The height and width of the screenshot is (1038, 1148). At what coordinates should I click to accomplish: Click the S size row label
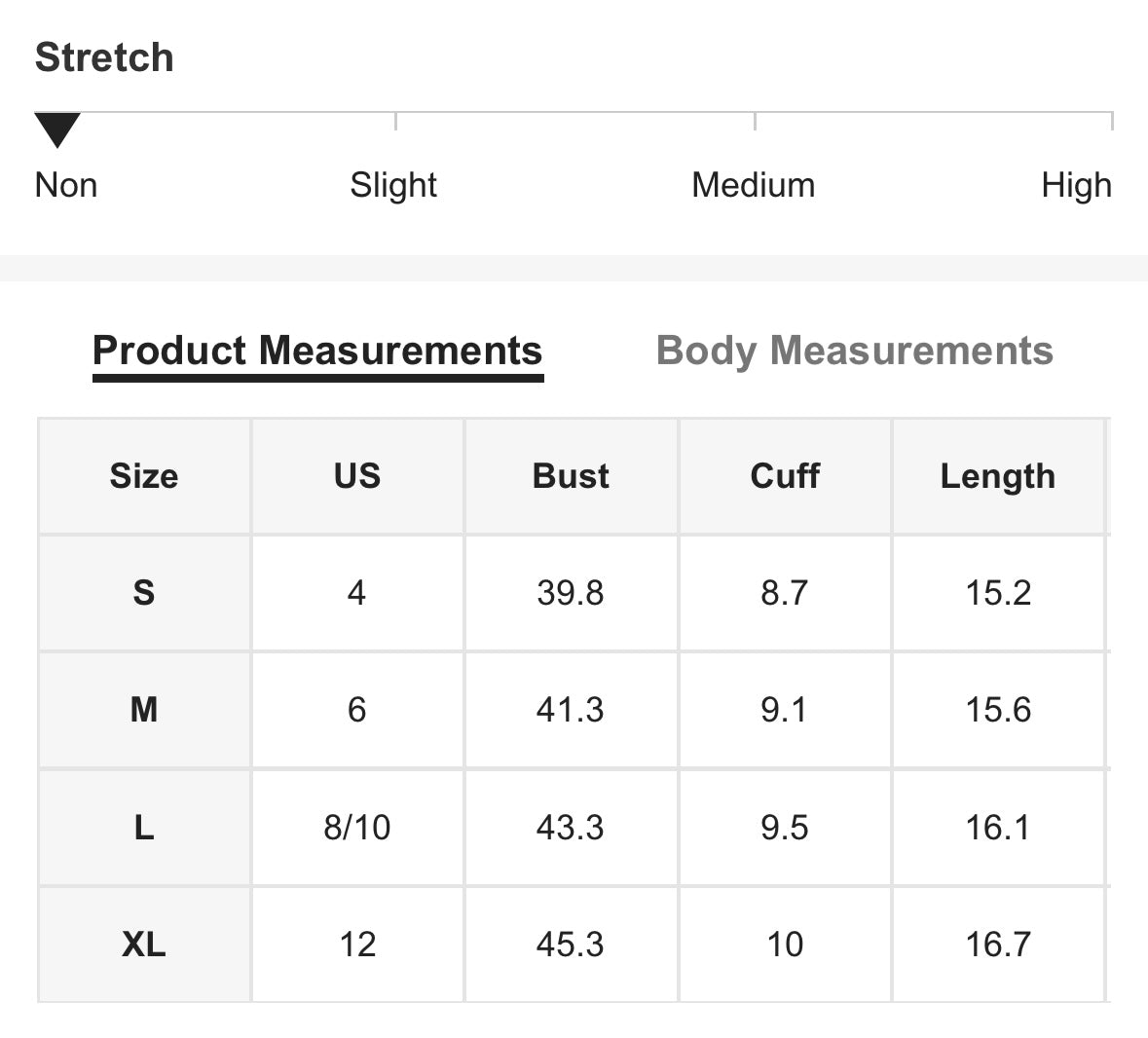click(x=144, y=593)
